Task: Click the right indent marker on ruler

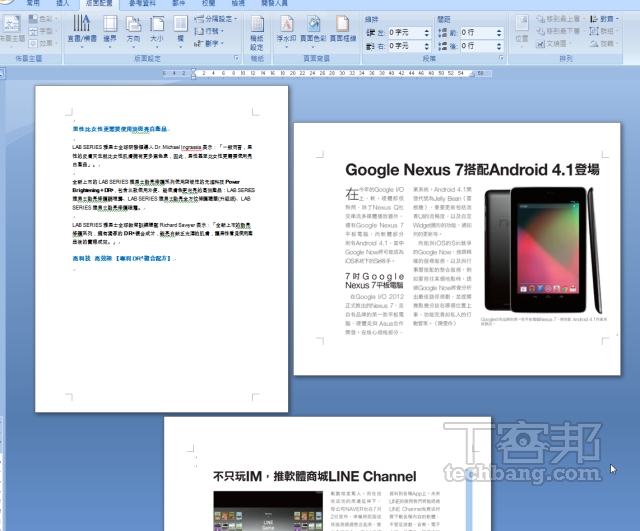Action: click(472, 74)
